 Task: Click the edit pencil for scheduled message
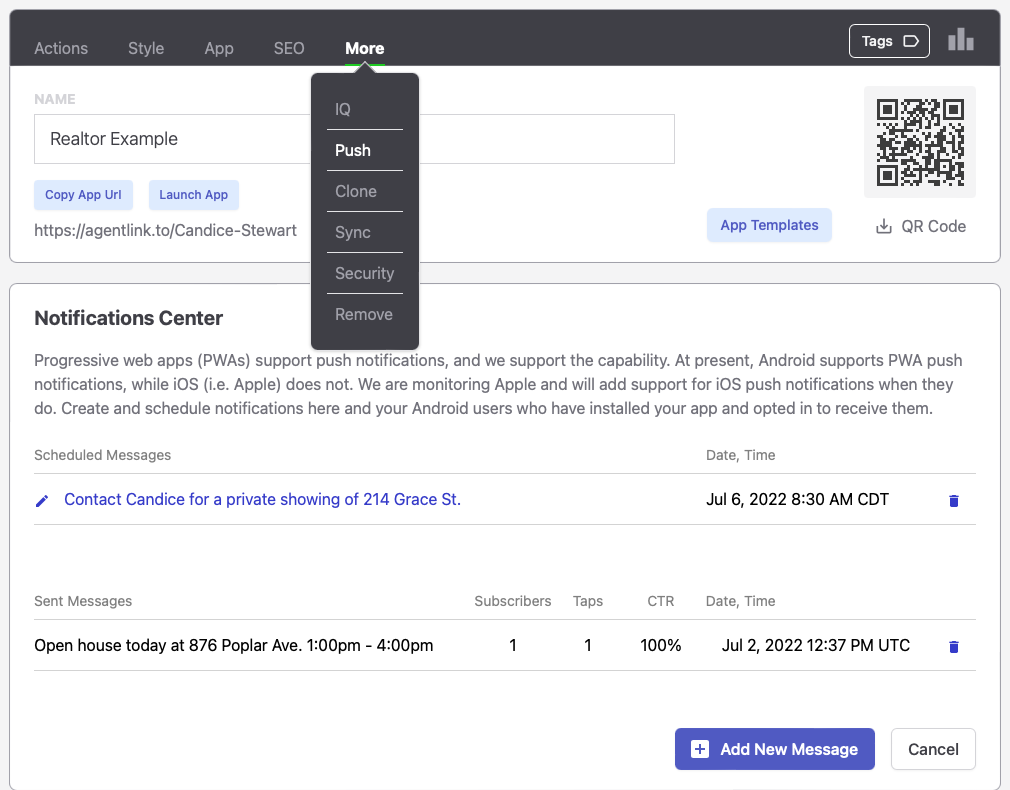point(42,500)
